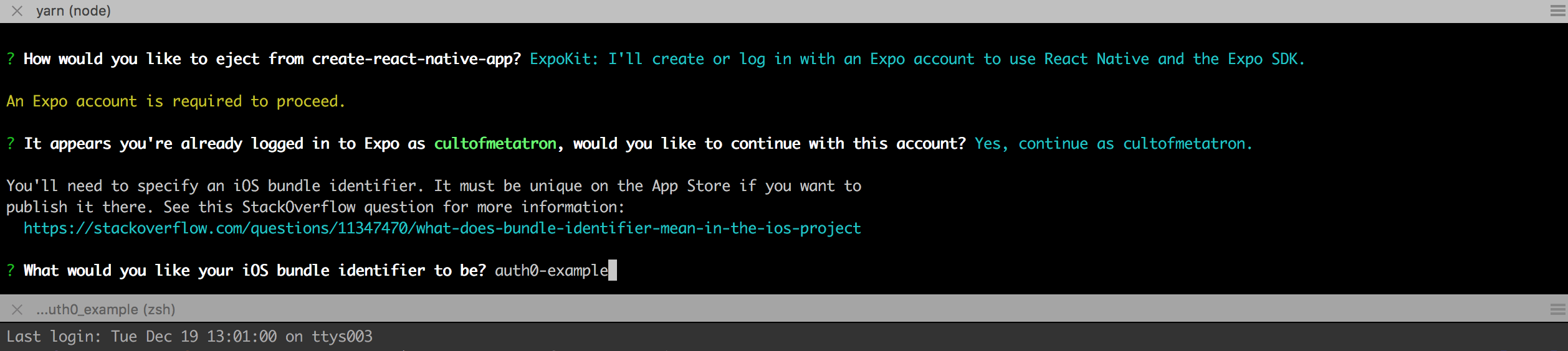This screenshot has width=1568, height=351.
Task: Click the ExpoKit eject answer text
Action: click(x=916, y=59)
